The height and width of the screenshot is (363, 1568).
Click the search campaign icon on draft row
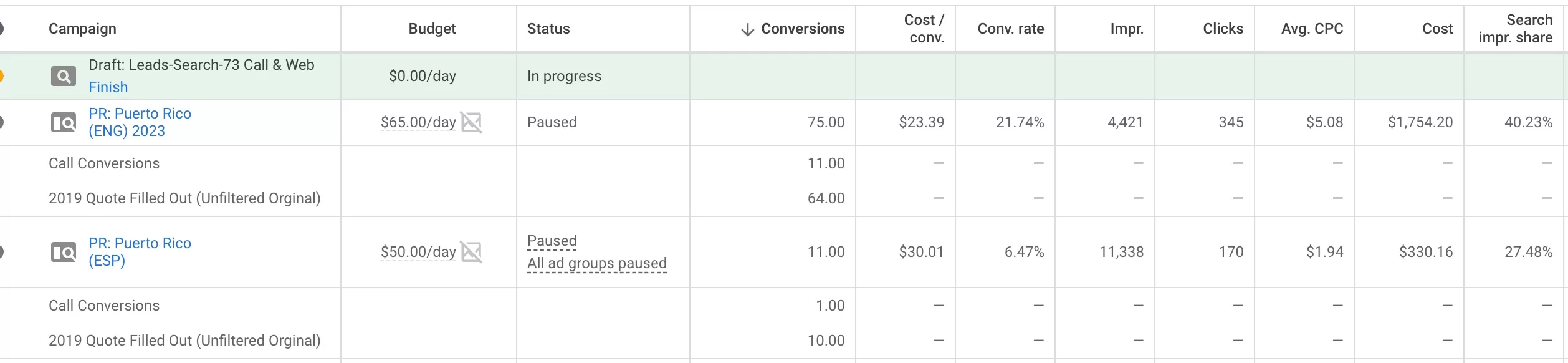[63, 77]
